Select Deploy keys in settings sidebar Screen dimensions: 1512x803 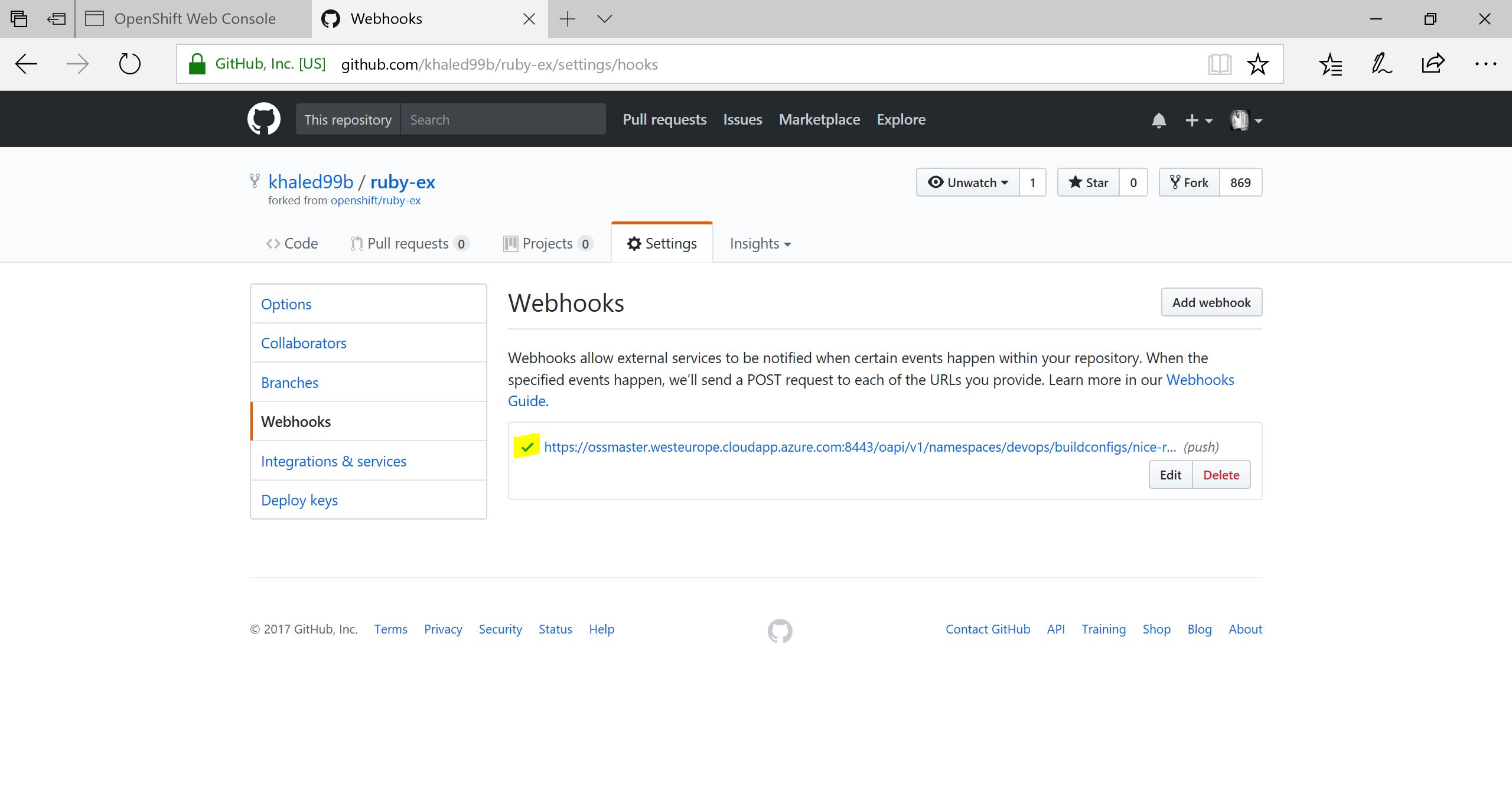tap(299, 500)
